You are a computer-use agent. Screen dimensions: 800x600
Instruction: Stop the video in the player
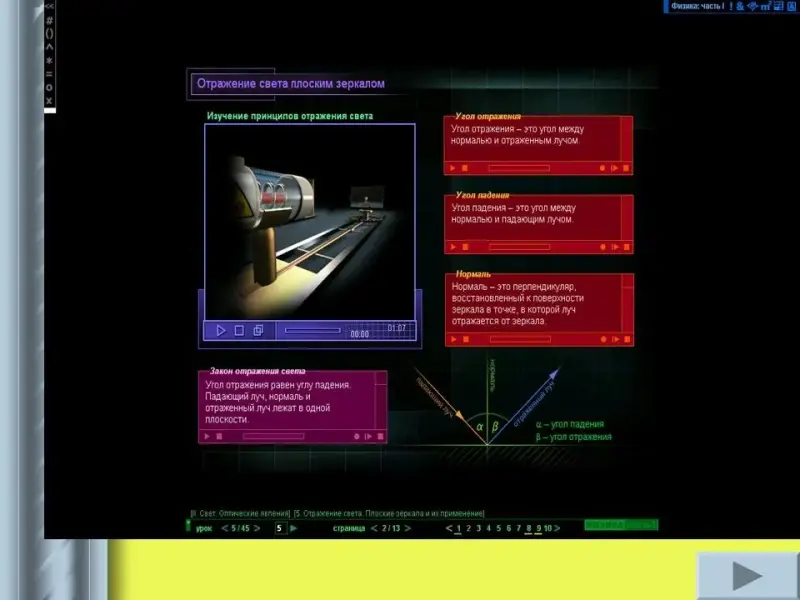pyautogui.click(x=239, y=330)
